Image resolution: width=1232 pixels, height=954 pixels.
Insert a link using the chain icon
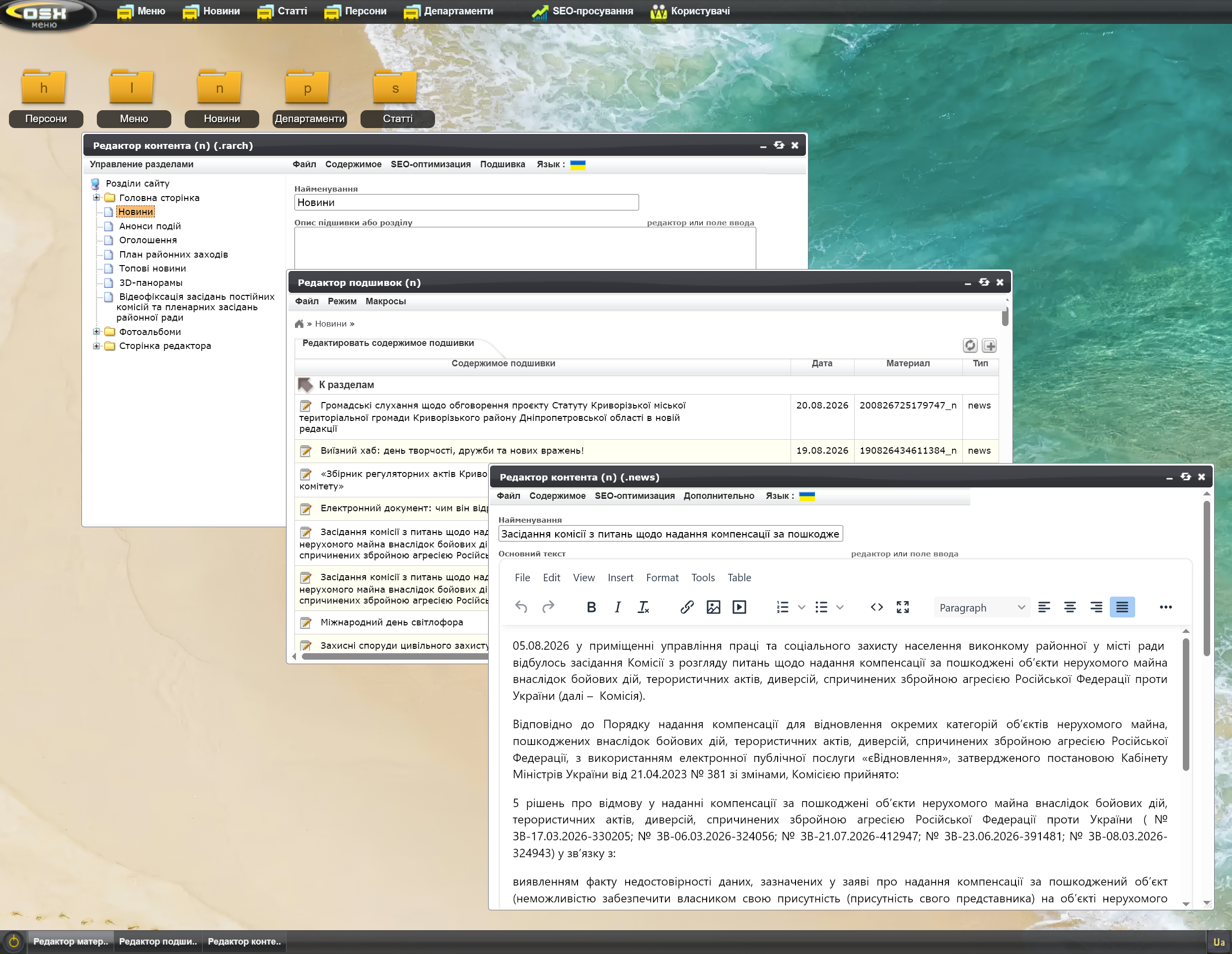(686, 607)
